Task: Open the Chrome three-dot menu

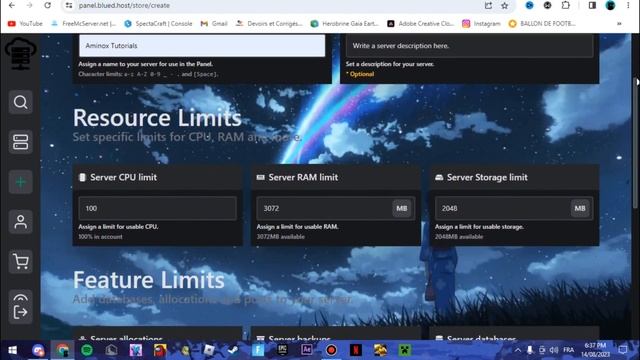Action: [628, 5]
